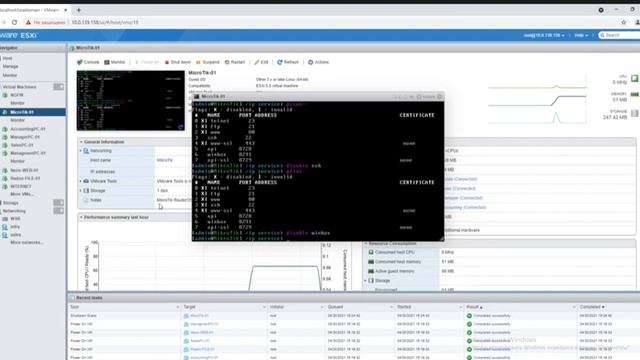
Task: Click the CPU usage icon
Action: coord(635,78)
